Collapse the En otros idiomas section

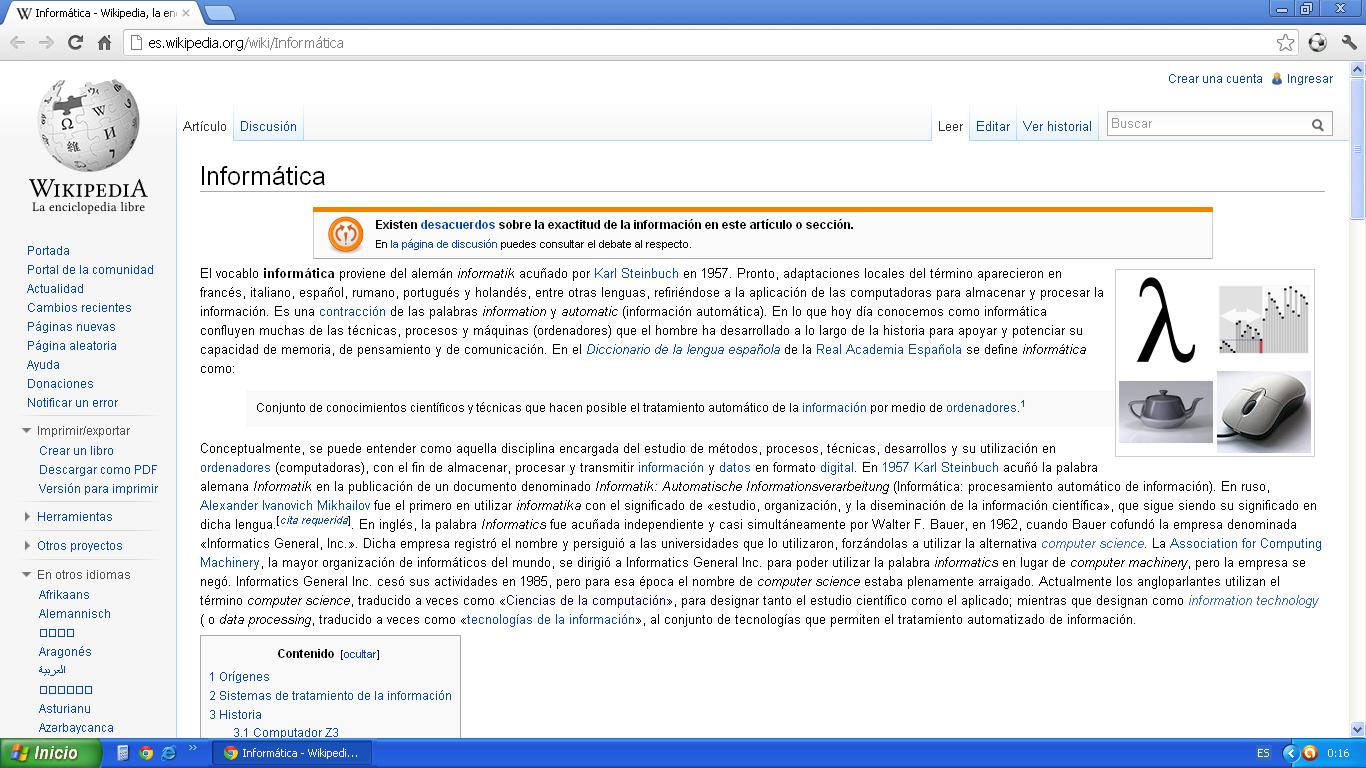tap(27, 575)
